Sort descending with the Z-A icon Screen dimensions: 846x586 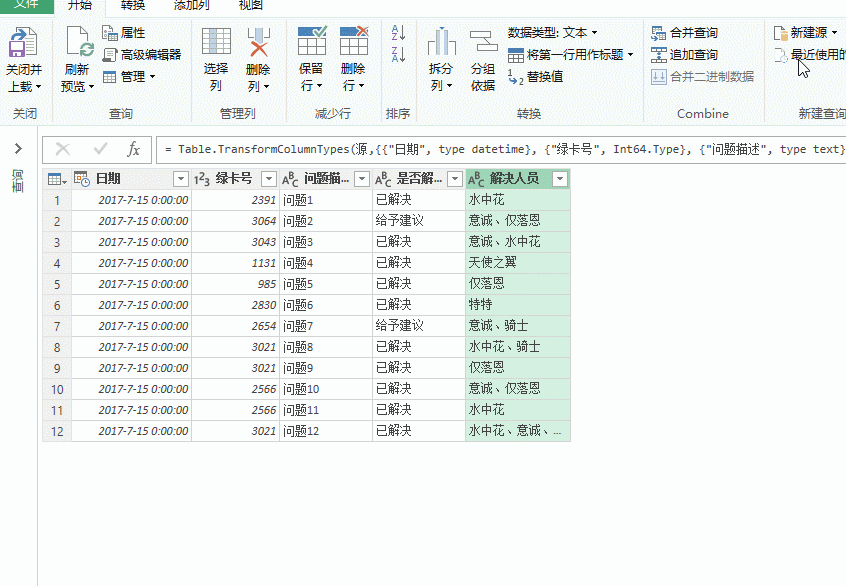click(398, 54)
